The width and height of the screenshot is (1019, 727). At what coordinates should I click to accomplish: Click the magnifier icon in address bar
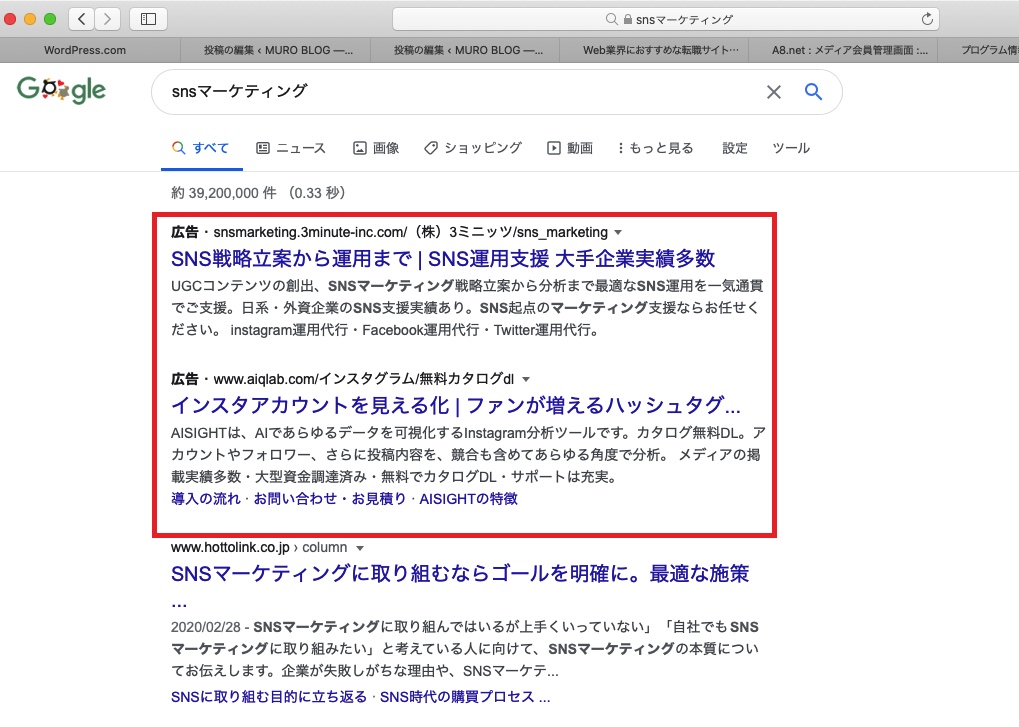pos(611,19)
